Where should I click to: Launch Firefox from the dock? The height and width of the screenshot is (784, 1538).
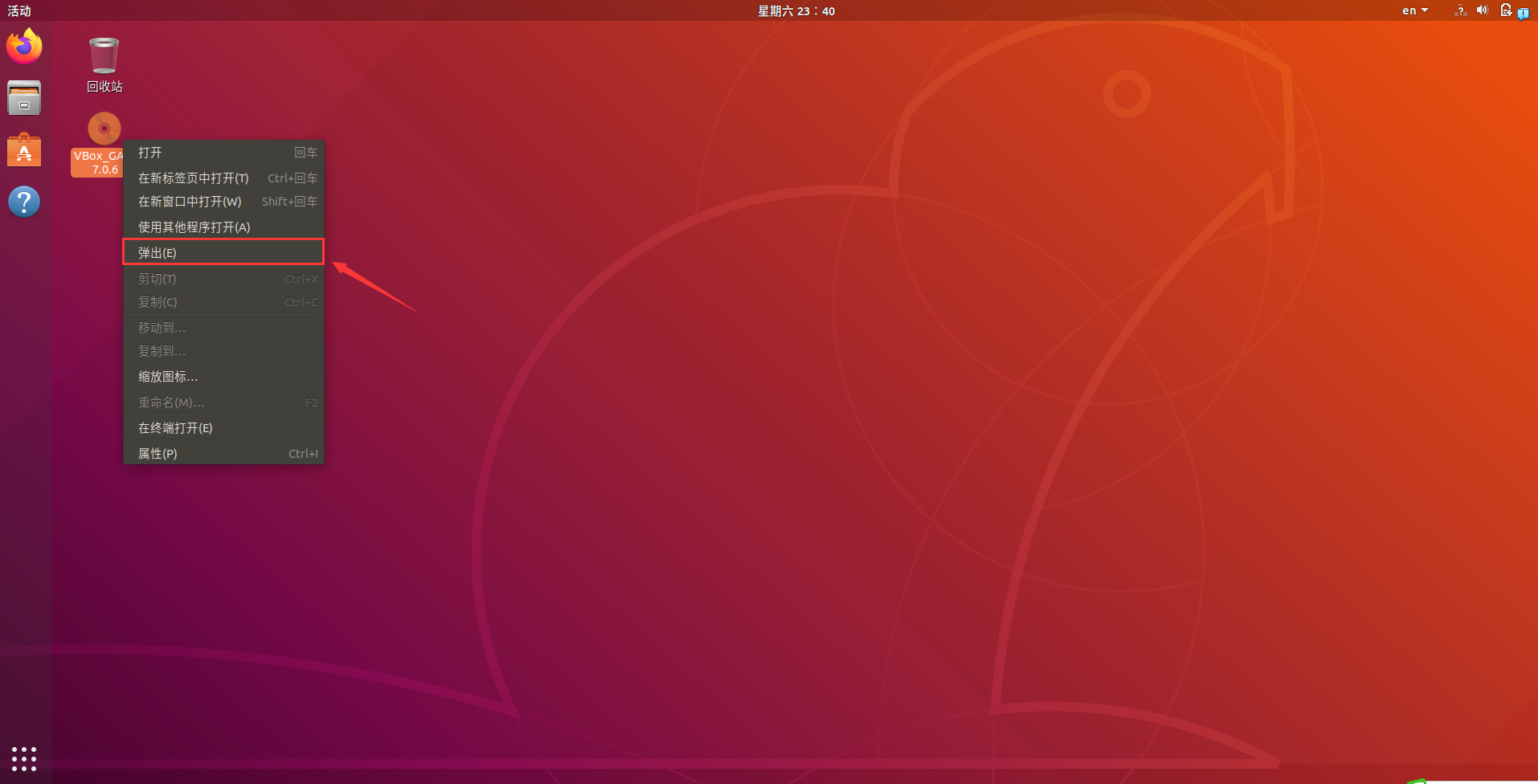(x=24, y=47)
